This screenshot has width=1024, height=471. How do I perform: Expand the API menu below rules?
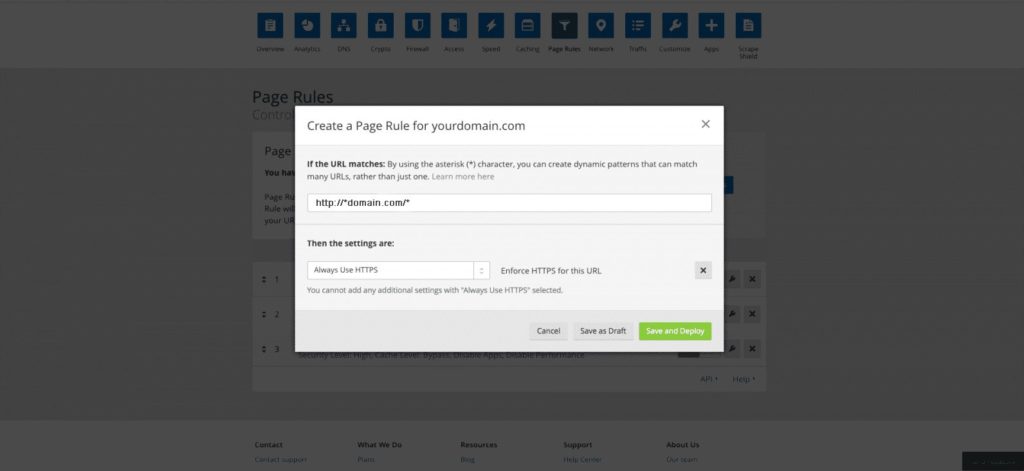709,379
